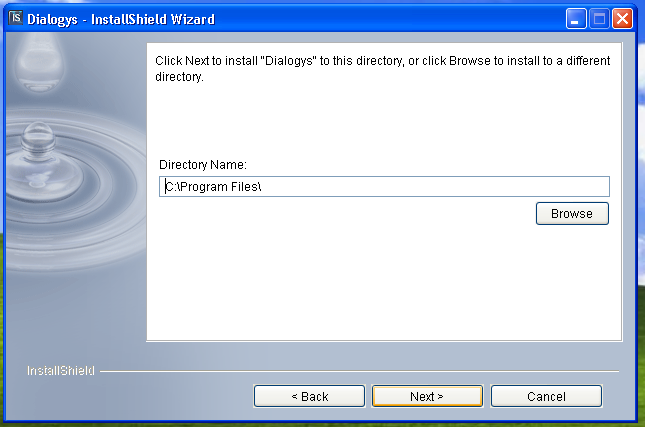Click the 'Dialogys - InstallShield Wizard' title text
Screen dimensions: 645x427
(121, 19)
